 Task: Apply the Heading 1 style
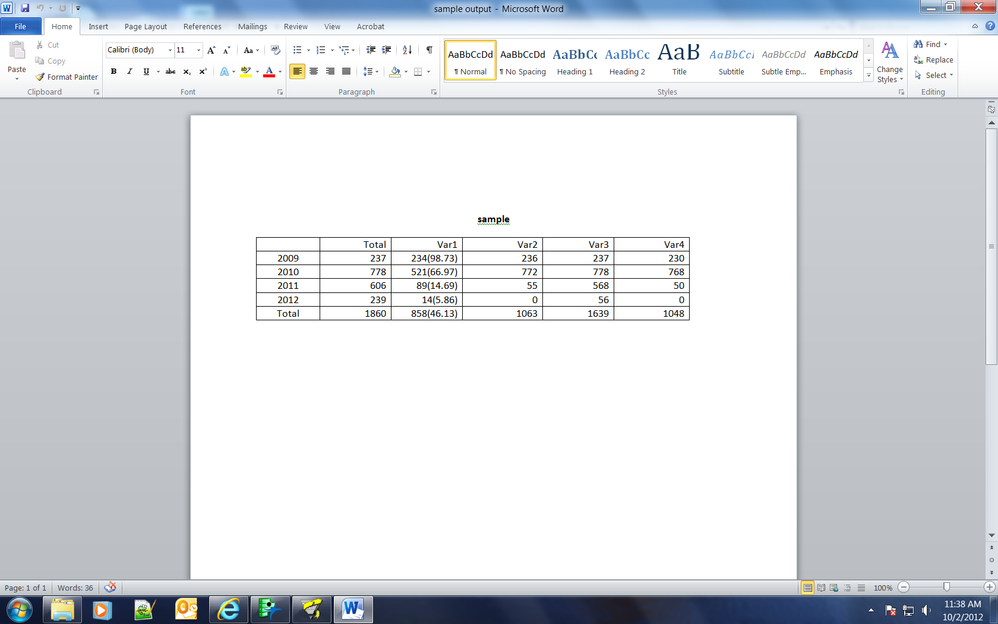point(575,60)
